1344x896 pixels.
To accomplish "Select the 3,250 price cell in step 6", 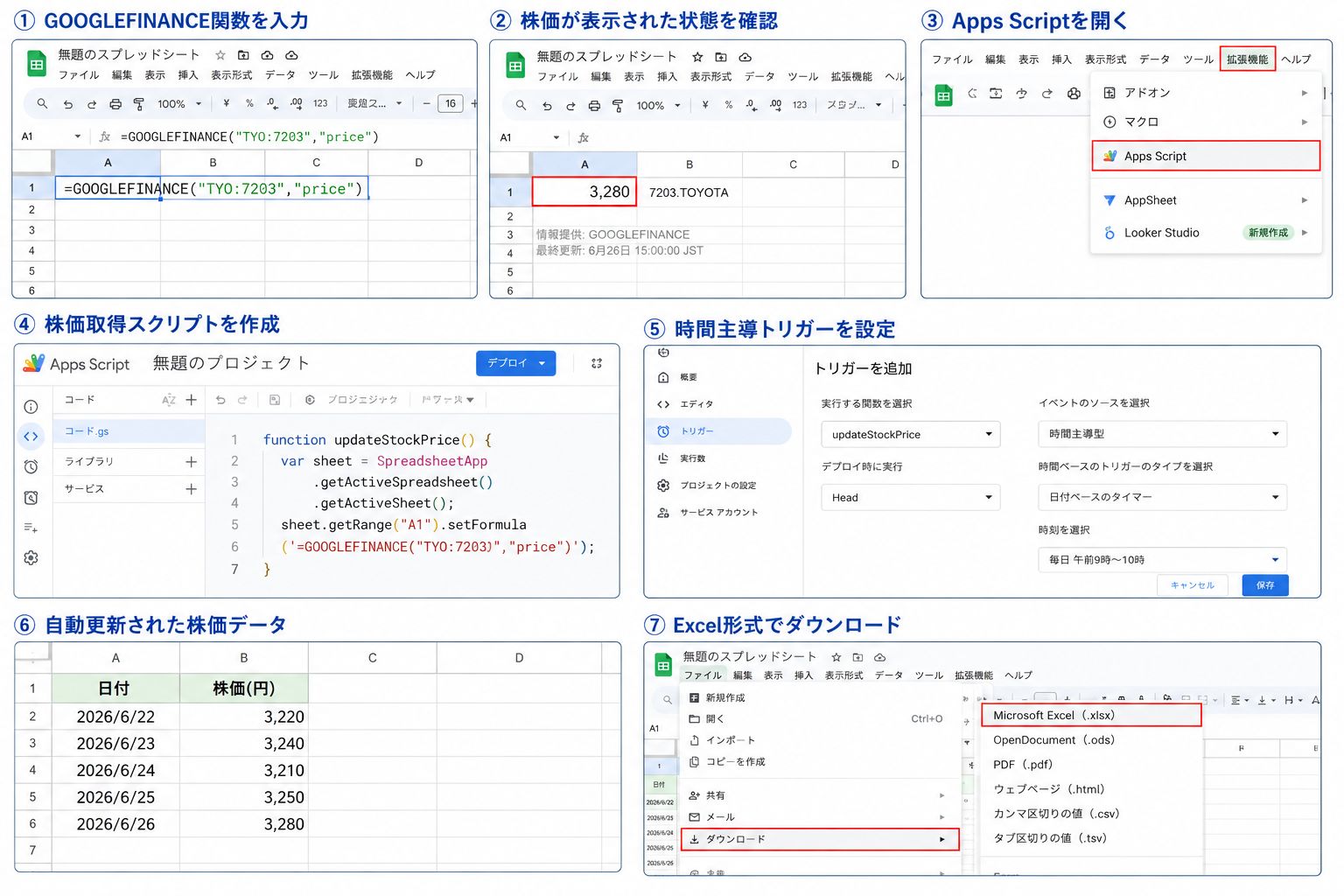I will point(244,798).
